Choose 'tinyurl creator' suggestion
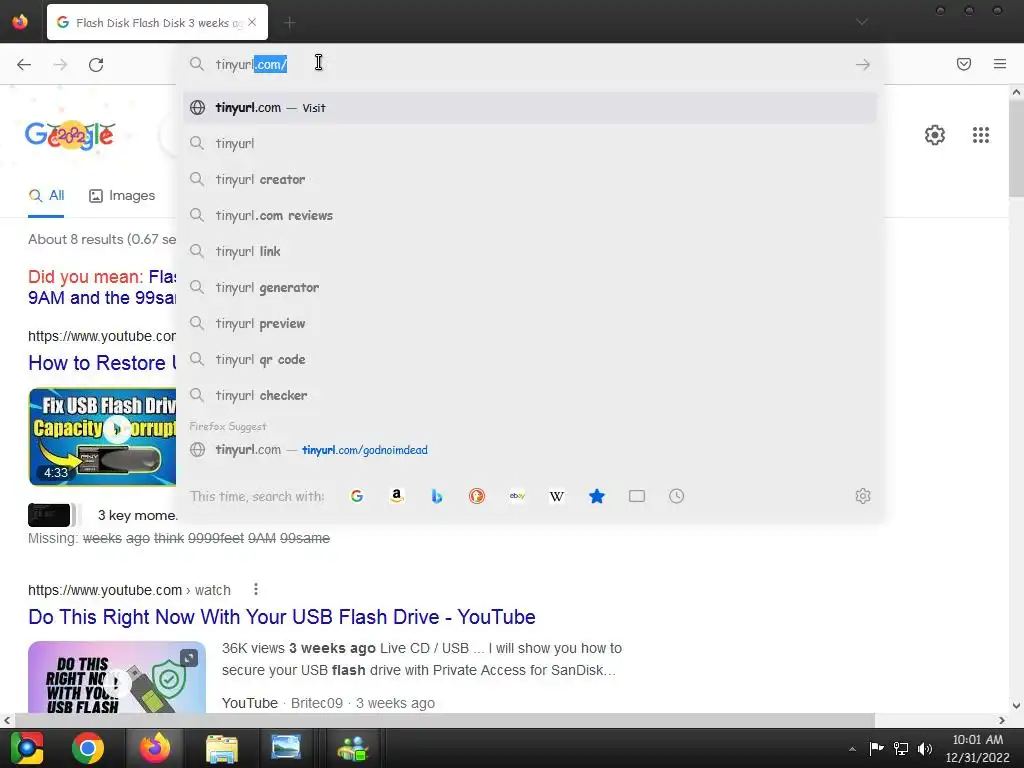This screenshot has height=768, width=1024. tap(530, 180)
